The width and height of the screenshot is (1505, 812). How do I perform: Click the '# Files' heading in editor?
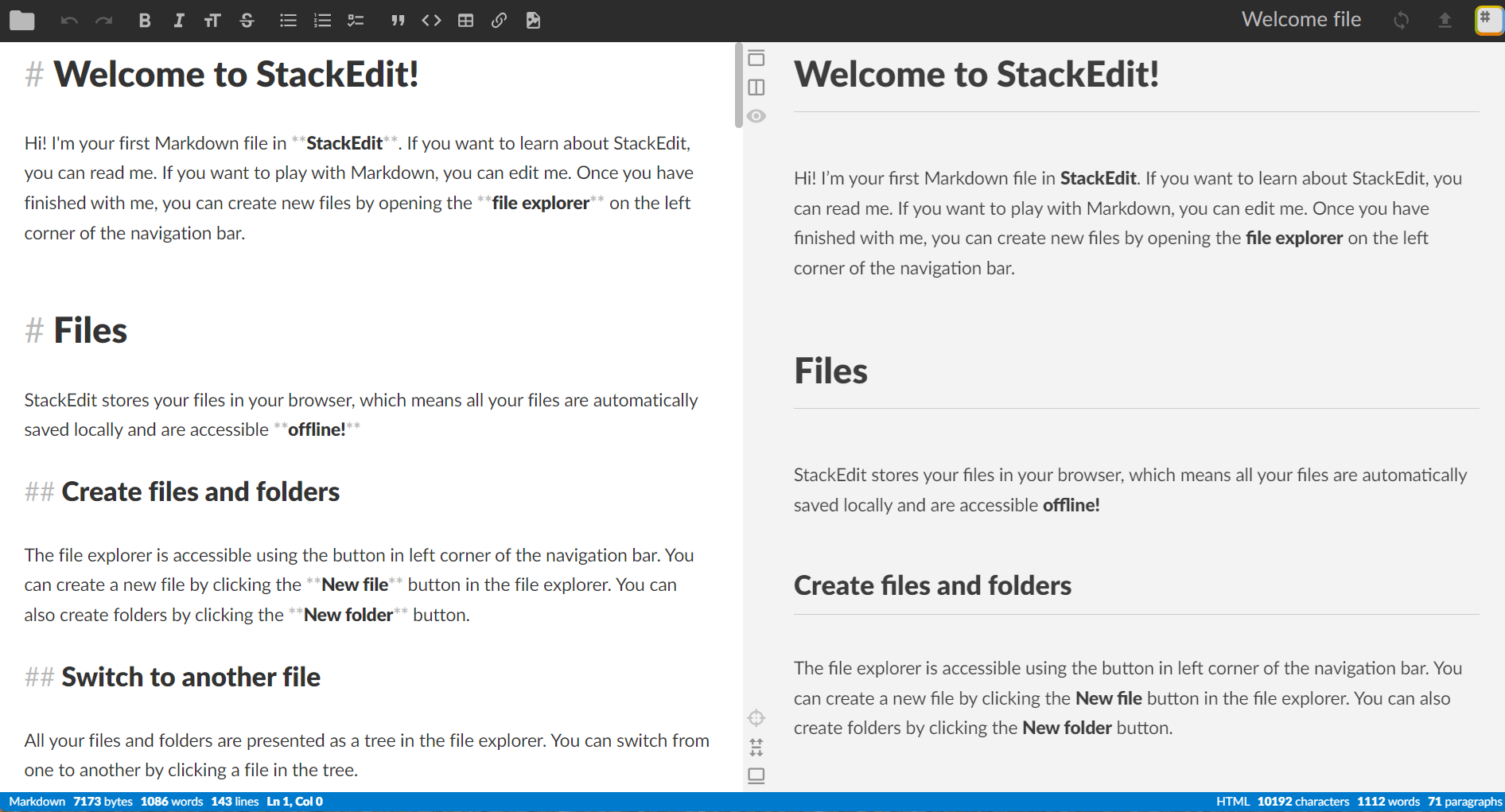pyautogui.click(x=76, y=330)
